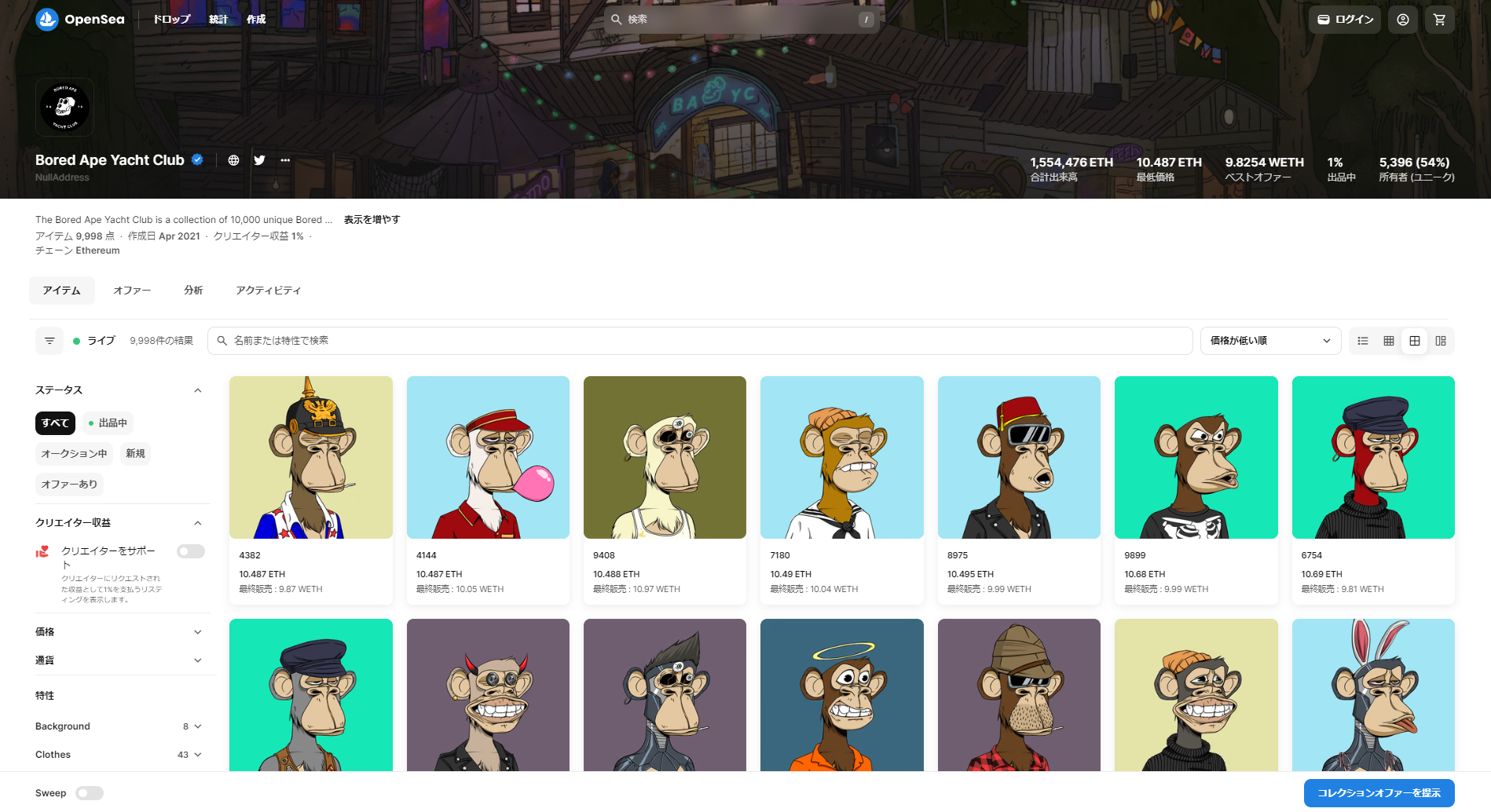Screen dimensions: 1491x812
Task: Open the more options ellipsis menu
Action: pyautogui.click(x=285, y=160)
